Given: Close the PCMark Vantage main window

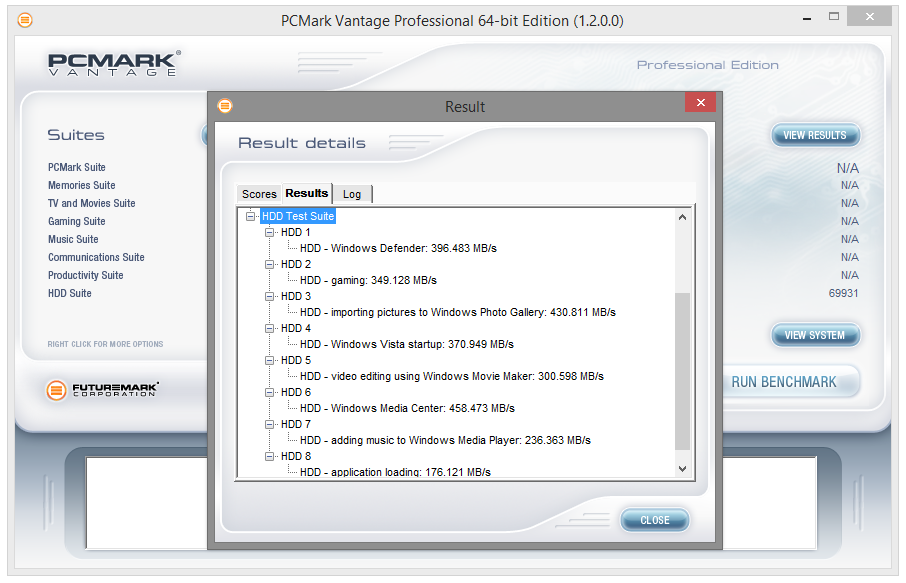Looking at the screenshot, I should click(x=870, y=17).
